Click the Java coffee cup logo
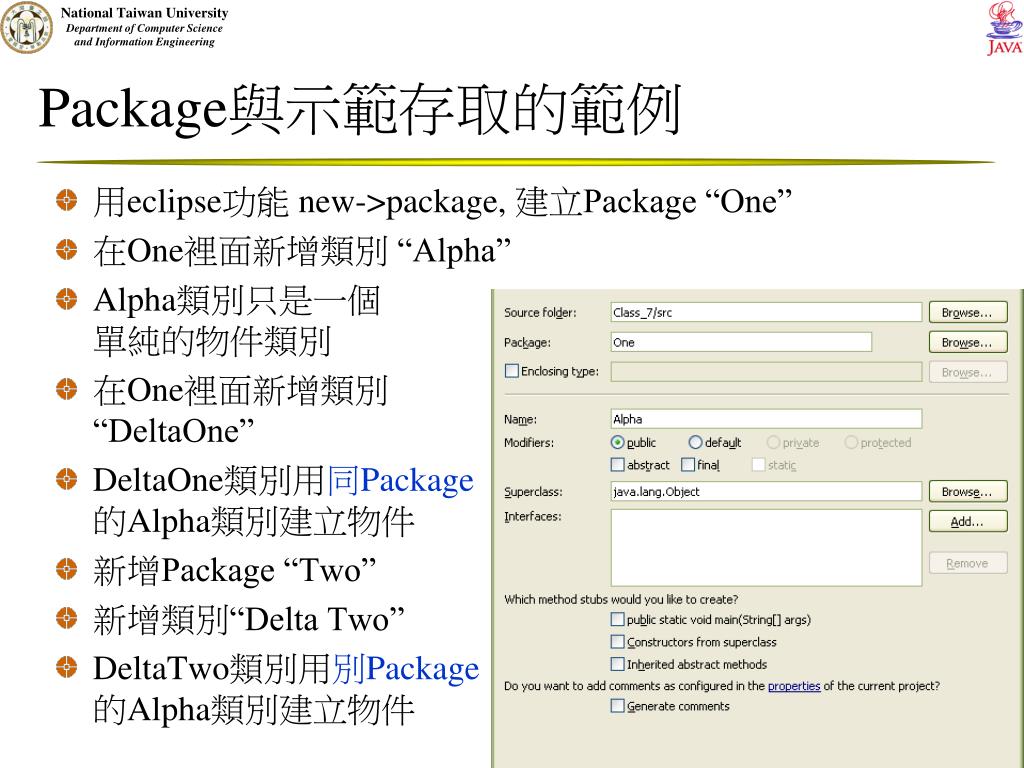The image size is (1024, 768). click(1004, 29)
